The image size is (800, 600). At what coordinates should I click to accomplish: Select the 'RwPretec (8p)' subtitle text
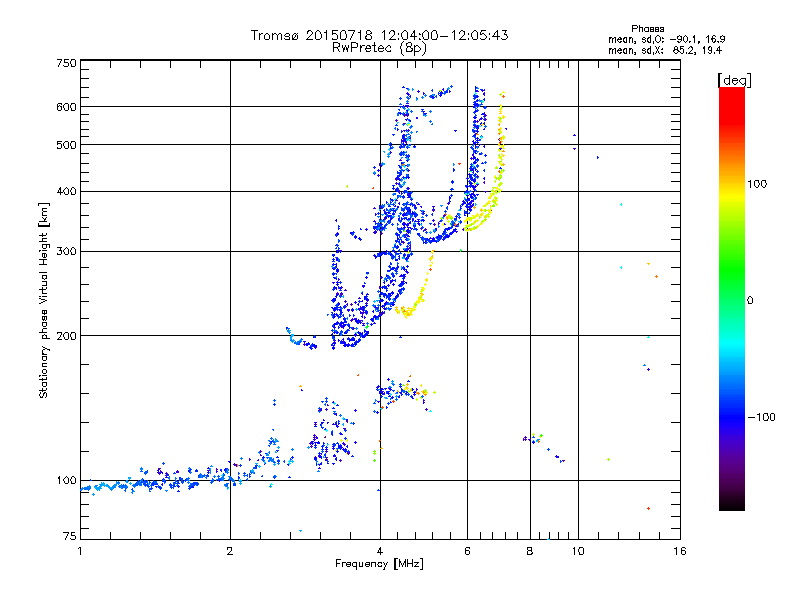click(379, 48)
